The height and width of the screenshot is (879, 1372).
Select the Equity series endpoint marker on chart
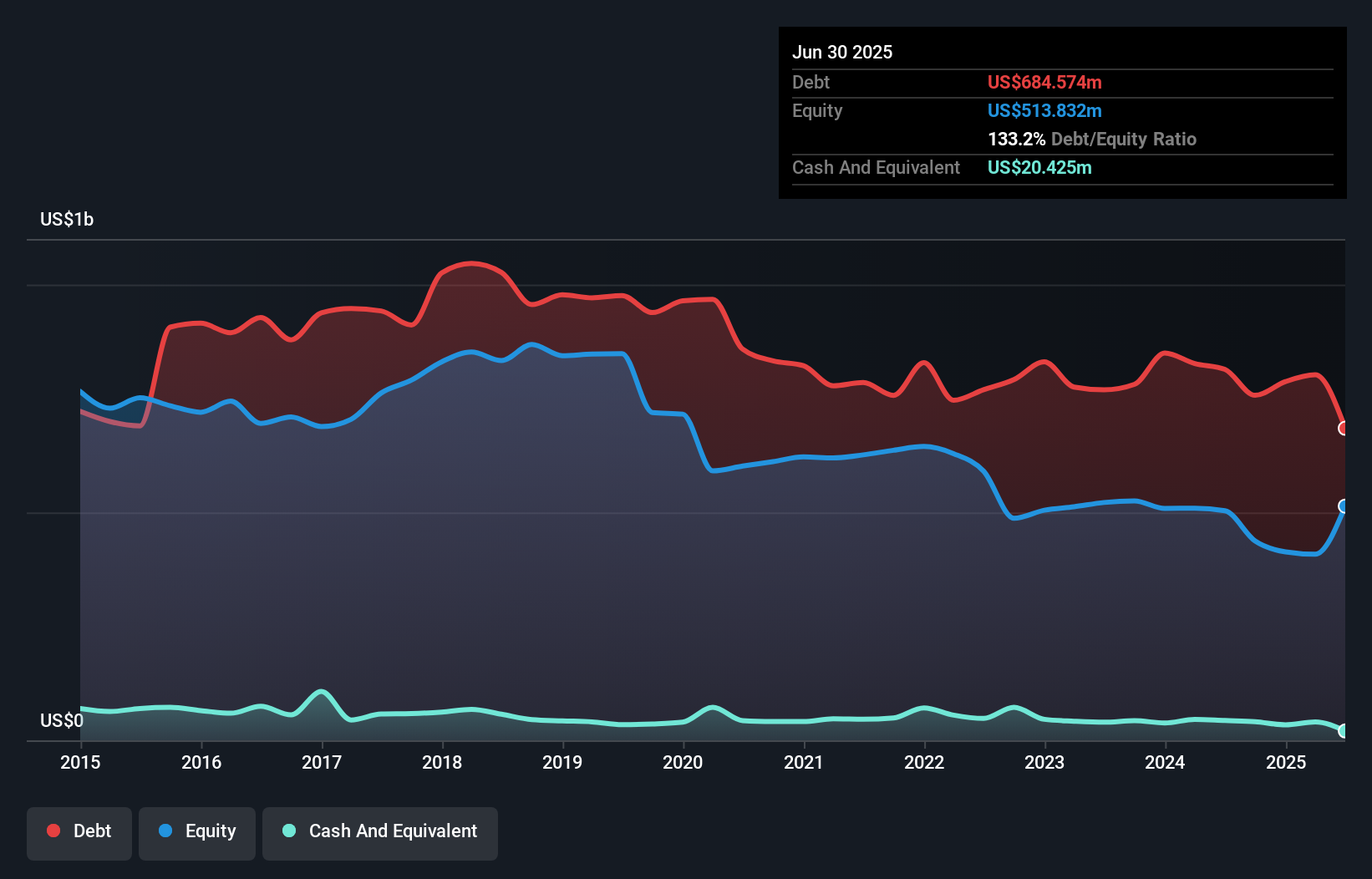click(x=1344, y=505)
